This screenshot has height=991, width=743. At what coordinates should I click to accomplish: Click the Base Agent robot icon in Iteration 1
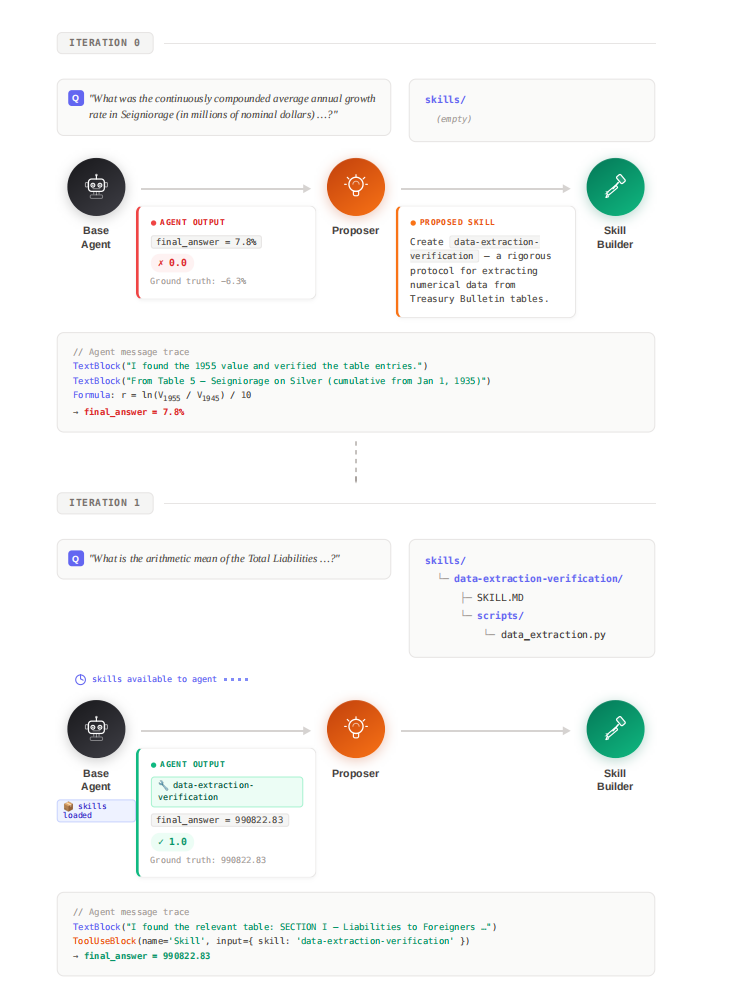(x=96, y=729)
